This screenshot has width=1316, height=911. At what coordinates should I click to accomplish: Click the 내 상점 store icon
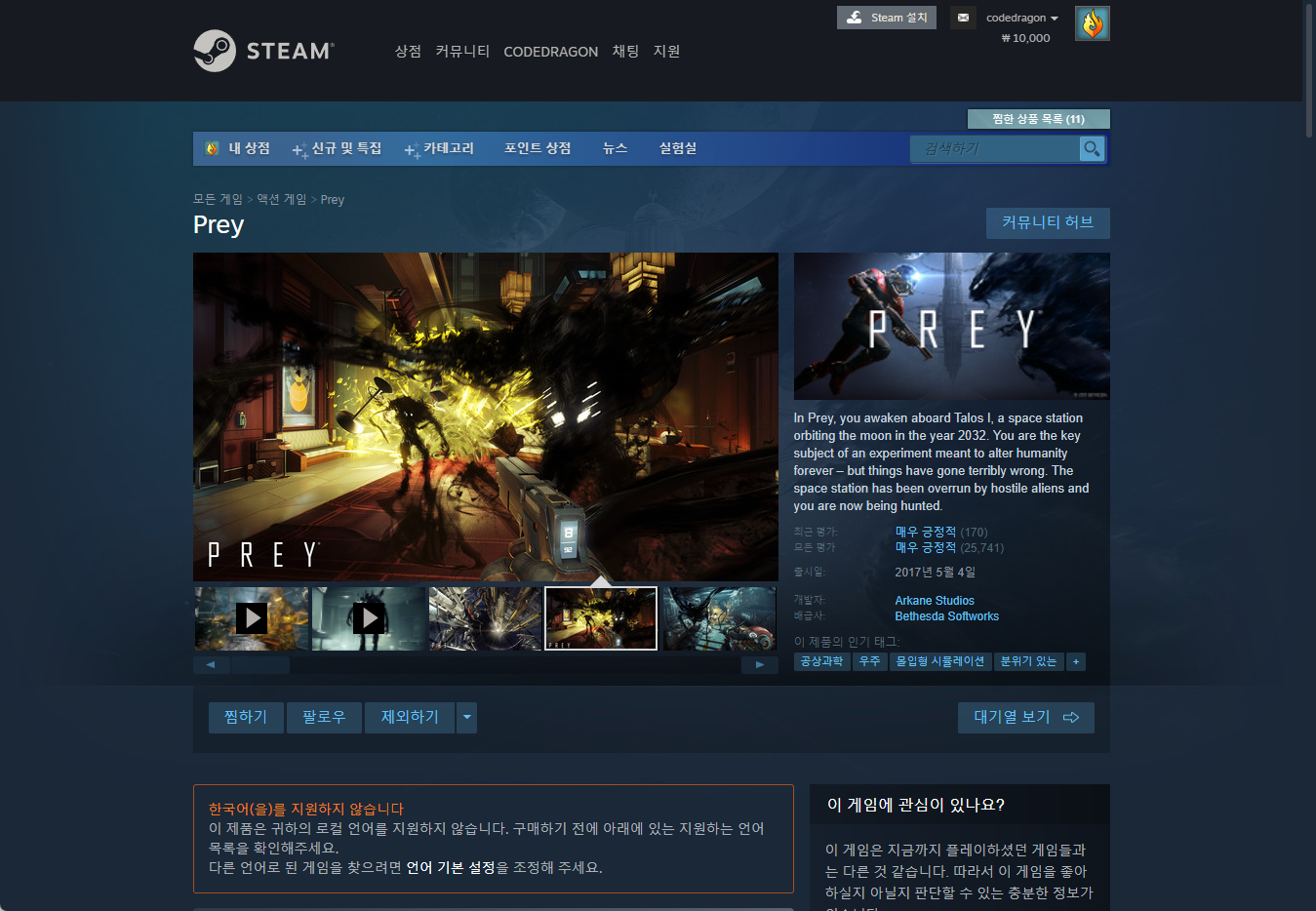pos(212,148)
